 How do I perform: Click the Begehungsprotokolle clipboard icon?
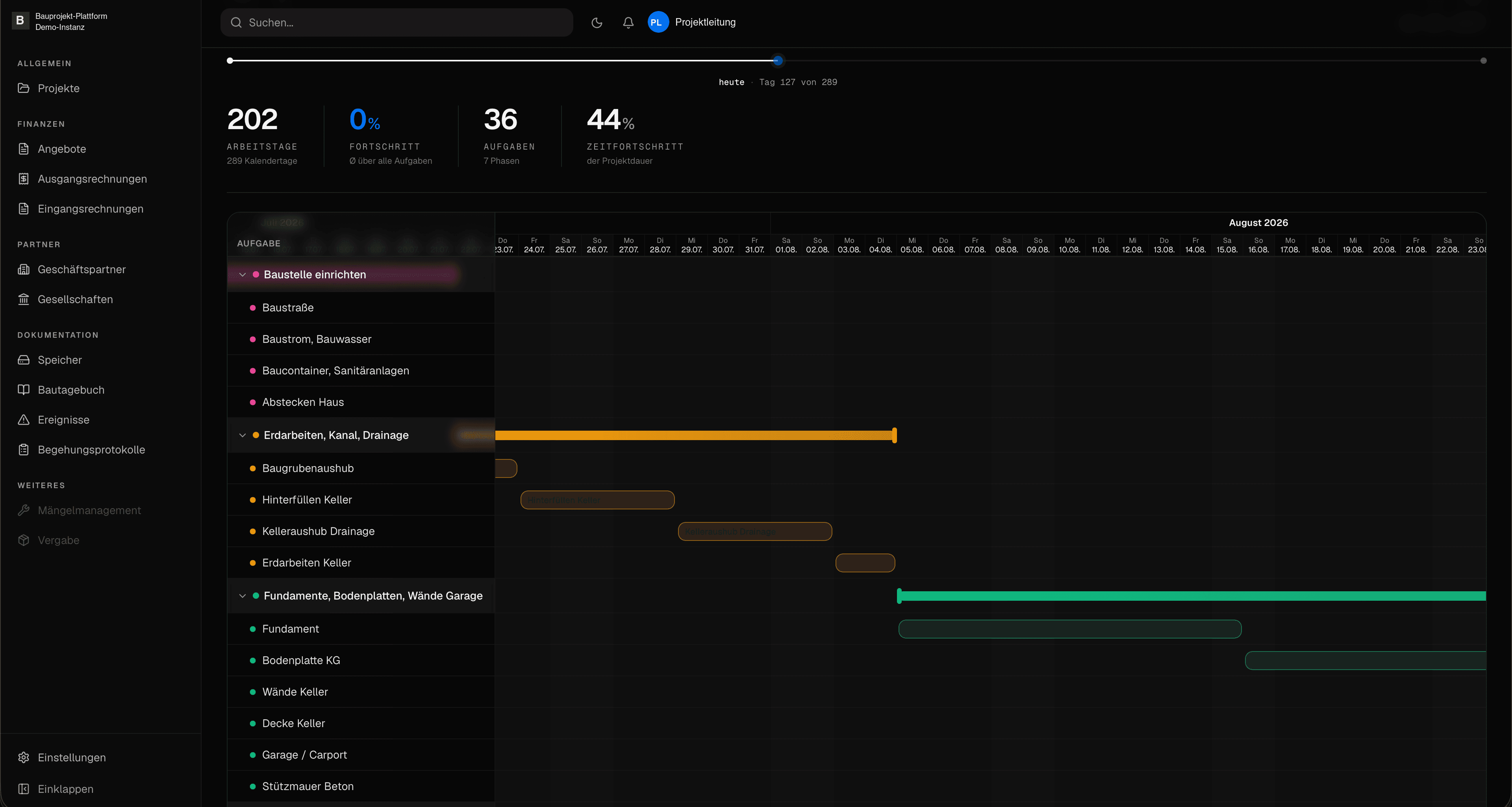pyautogui.click(x=24, y=450)
